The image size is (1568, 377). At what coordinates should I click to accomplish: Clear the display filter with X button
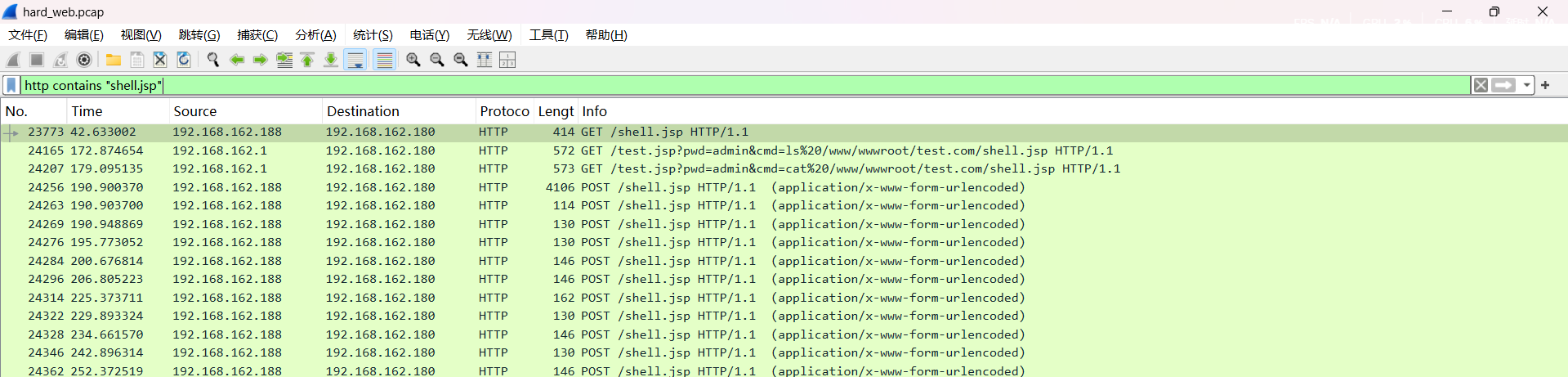pos(1480,85)
